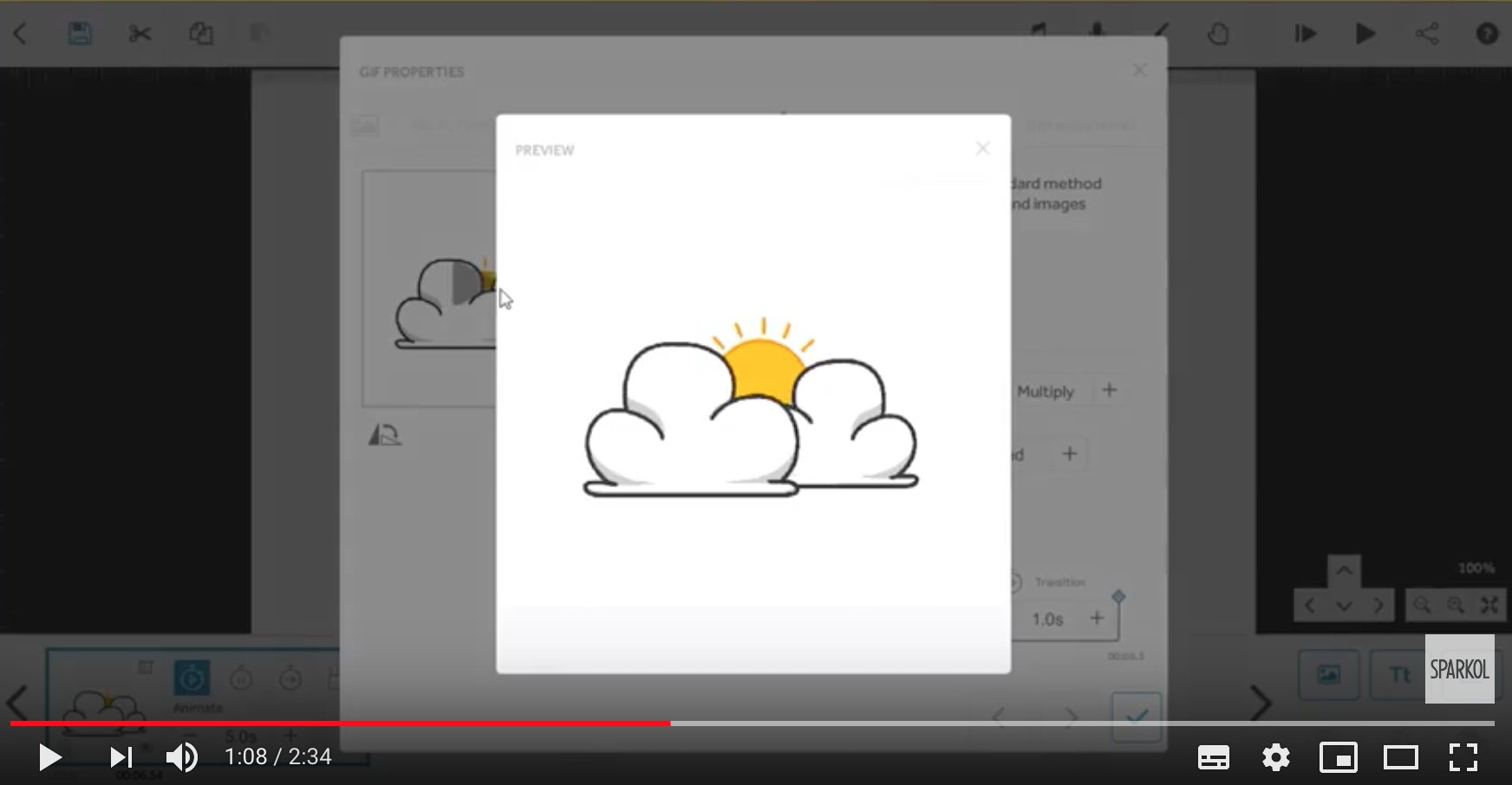Zoom in on the canvas

point(1456,605)
